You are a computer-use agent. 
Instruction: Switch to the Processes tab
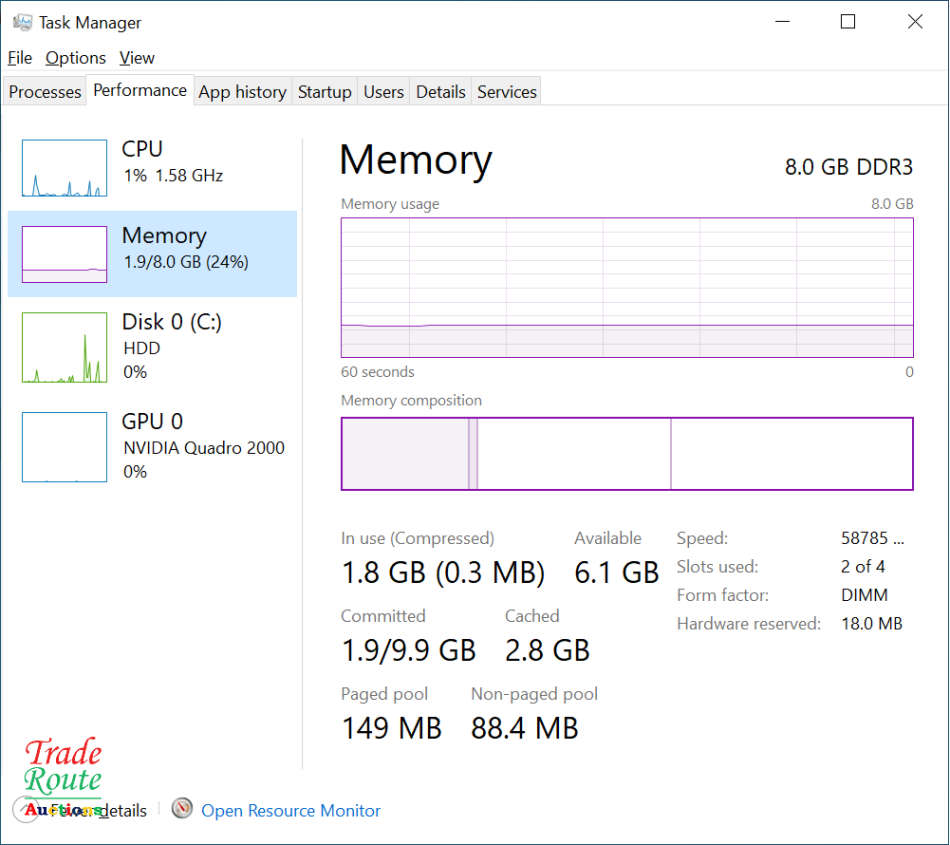(45, 92)
